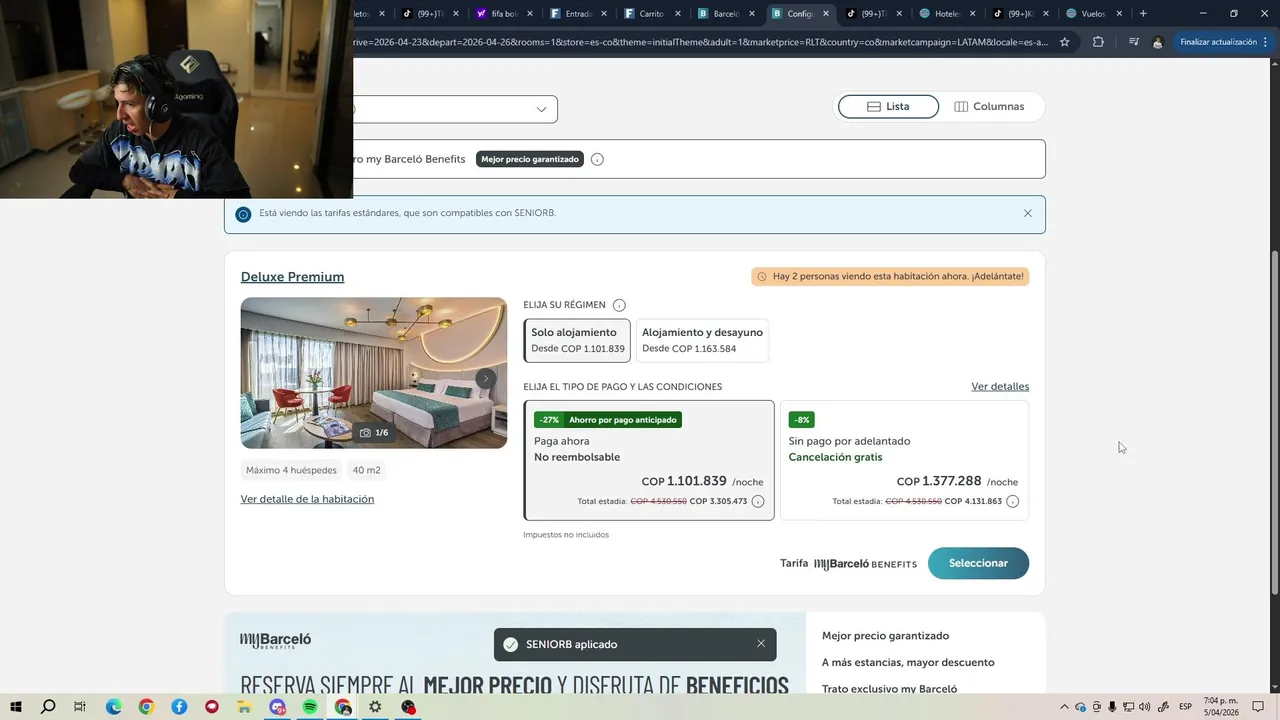1280x720 pixels.
Task: Switch to Lista view
Action: (x=888, y=106)
